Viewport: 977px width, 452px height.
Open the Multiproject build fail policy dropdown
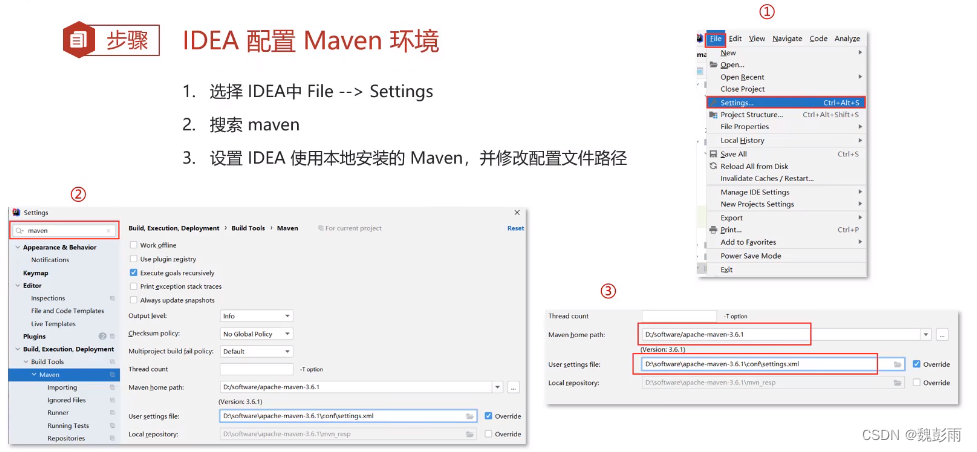(256, 352)
